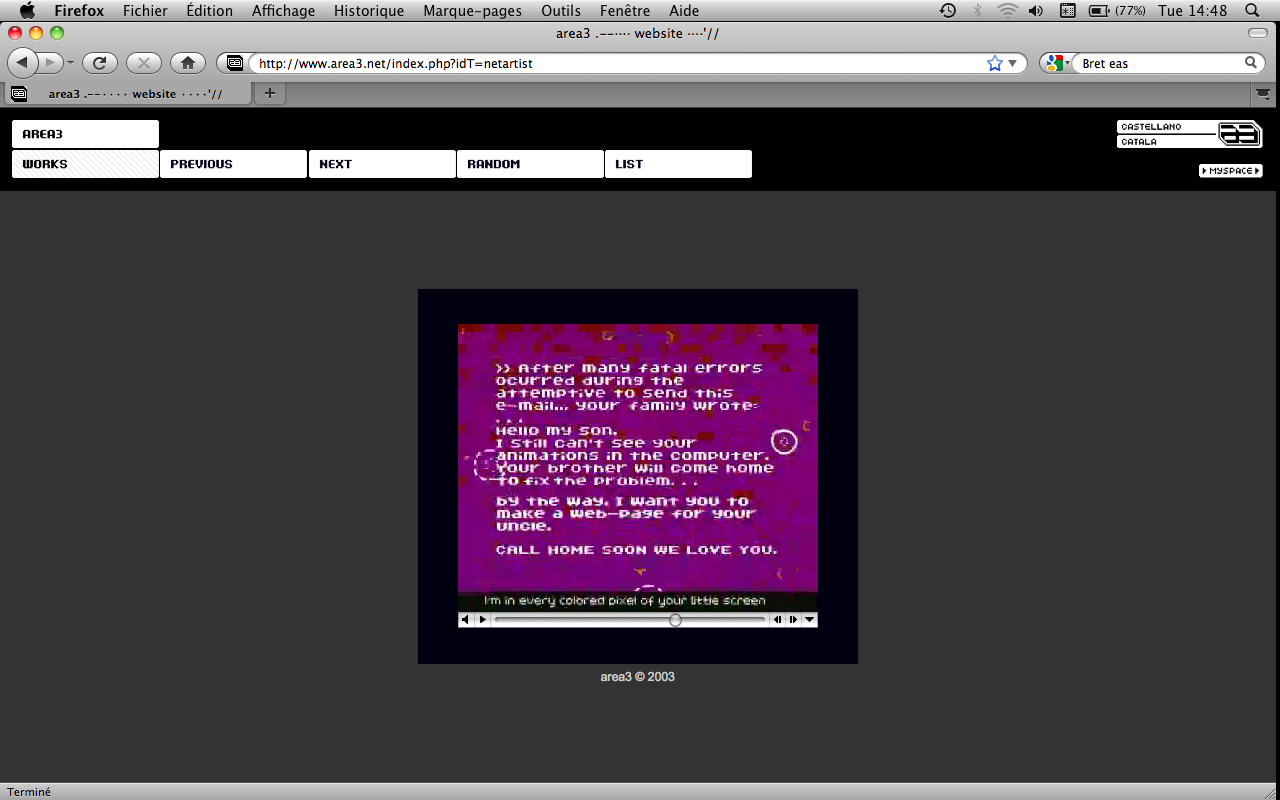Click the toolbar toggle pill in the title bar
This screenshot has height=800, width=1280.
1258,33
